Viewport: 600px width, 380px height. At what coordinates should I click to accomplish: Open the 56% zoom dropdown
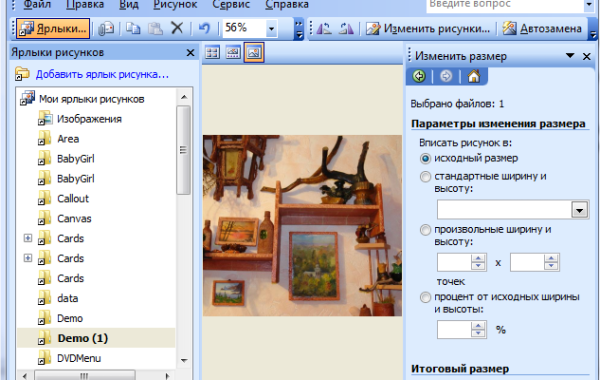(271, 29)
